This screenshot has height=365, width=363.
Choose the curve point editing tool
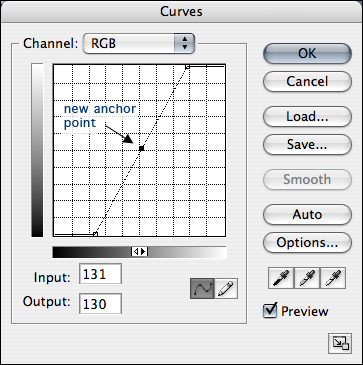202,288
